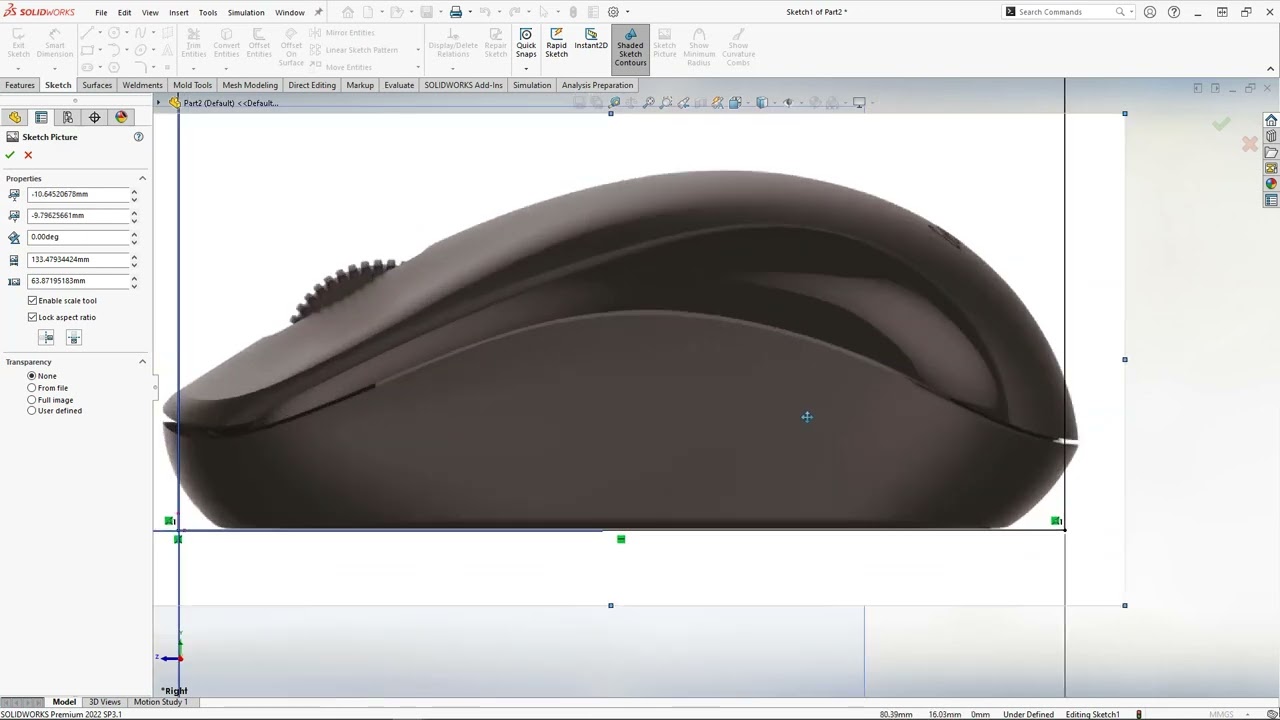Image resolution: width=1280 pixels, height=720 pixels.
Task: Toggle Instant2D tool
Action: click(591, 40)
